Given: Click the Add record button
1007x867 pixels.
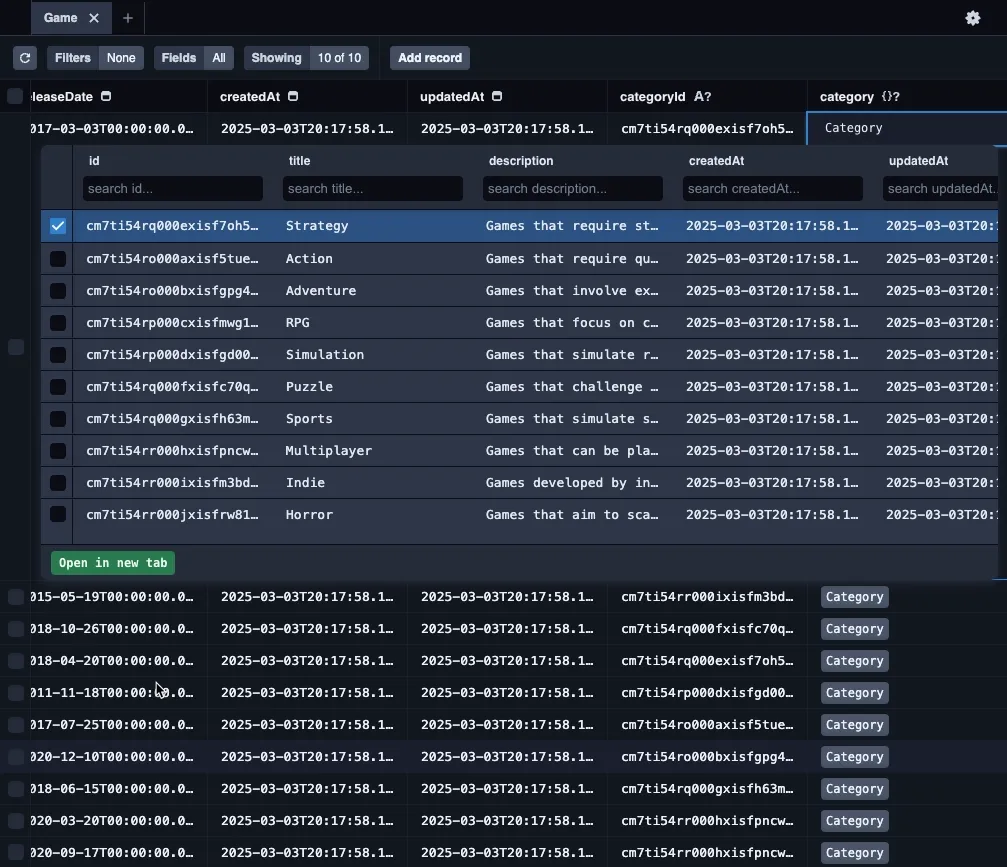Looking at the screenshot, I should click(430, 58).
